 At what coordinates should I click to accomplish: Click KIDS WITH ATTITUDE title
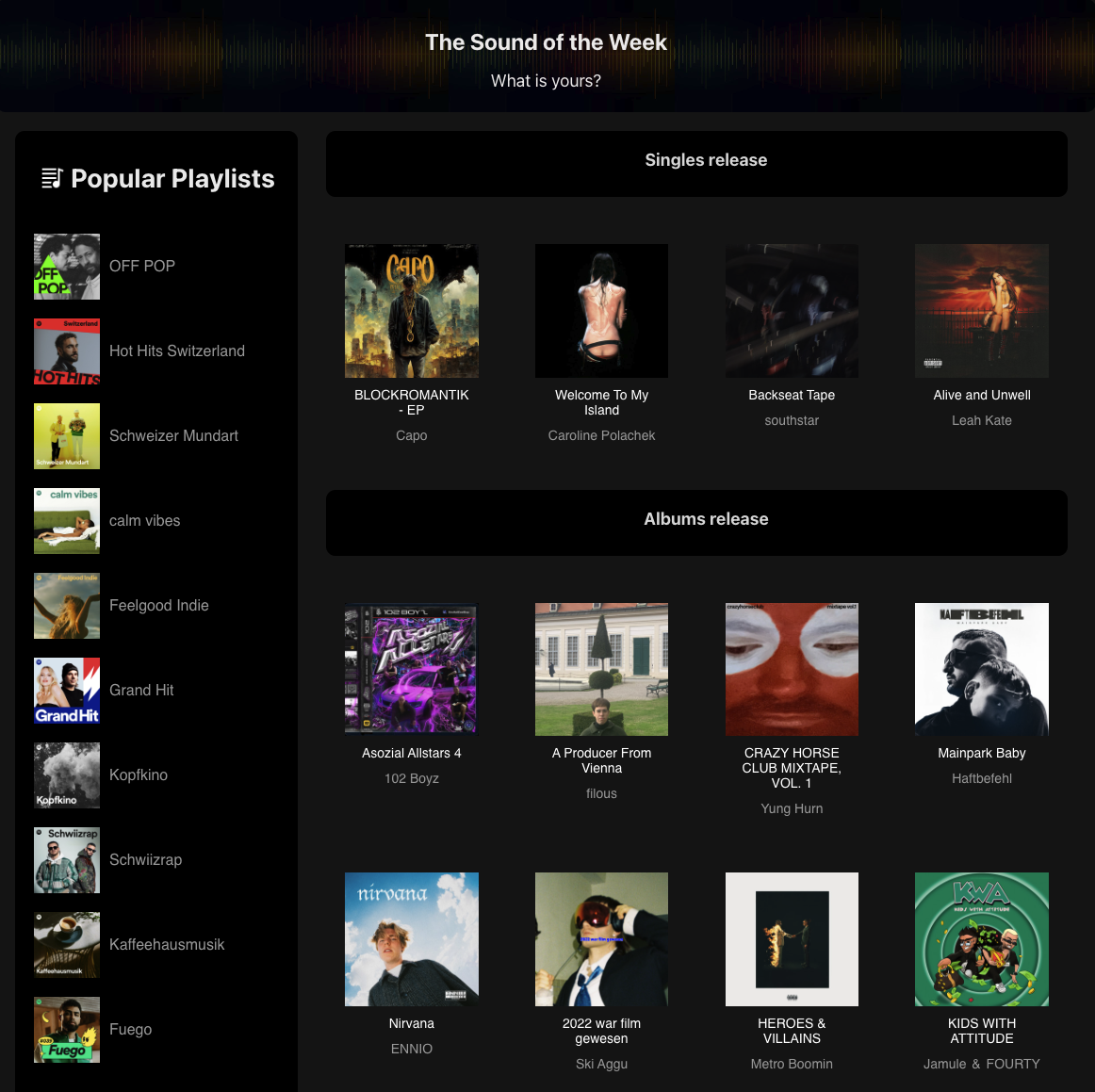(x=982, y=1031)
